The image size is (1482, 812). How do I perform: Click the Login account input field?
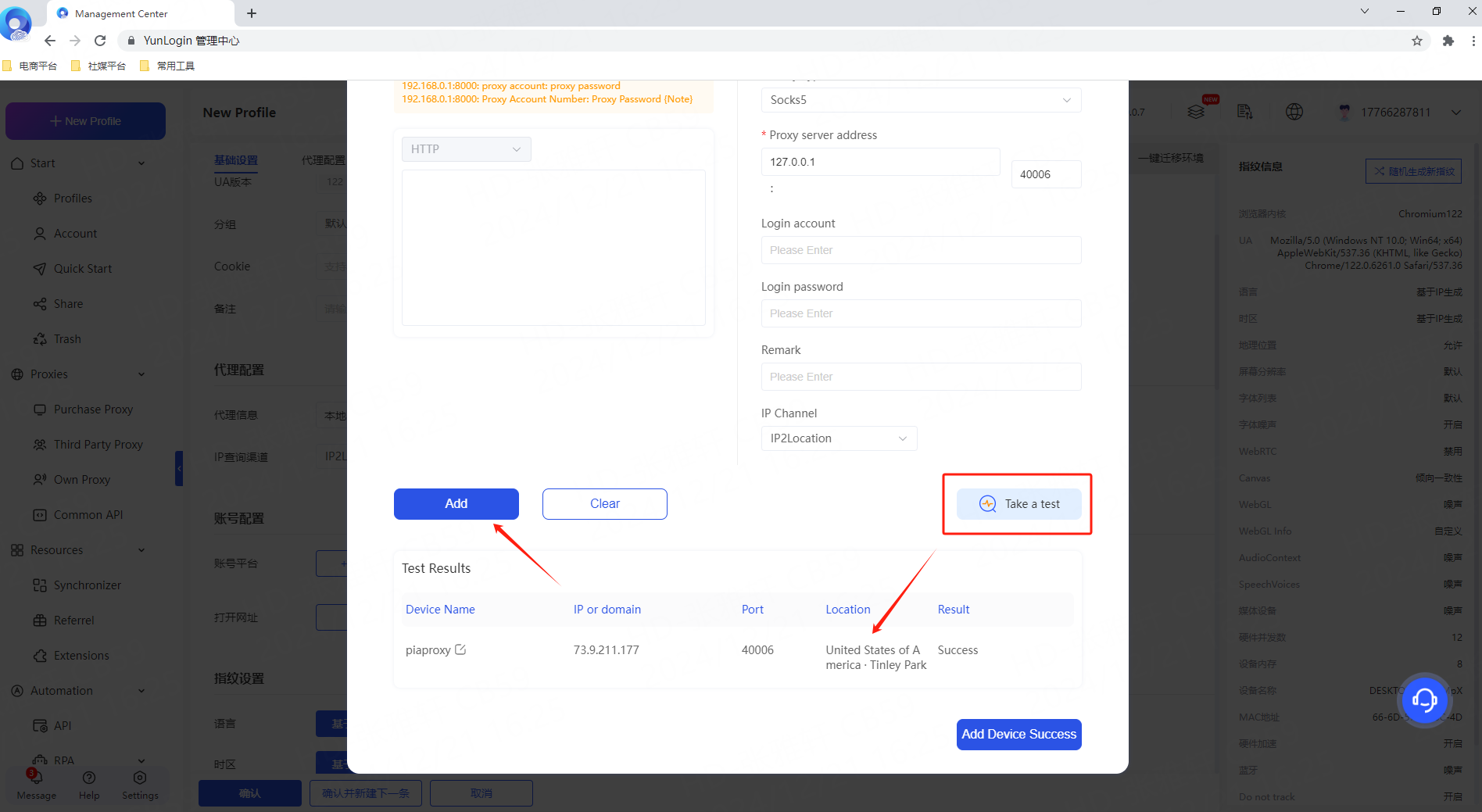[921, 250]
